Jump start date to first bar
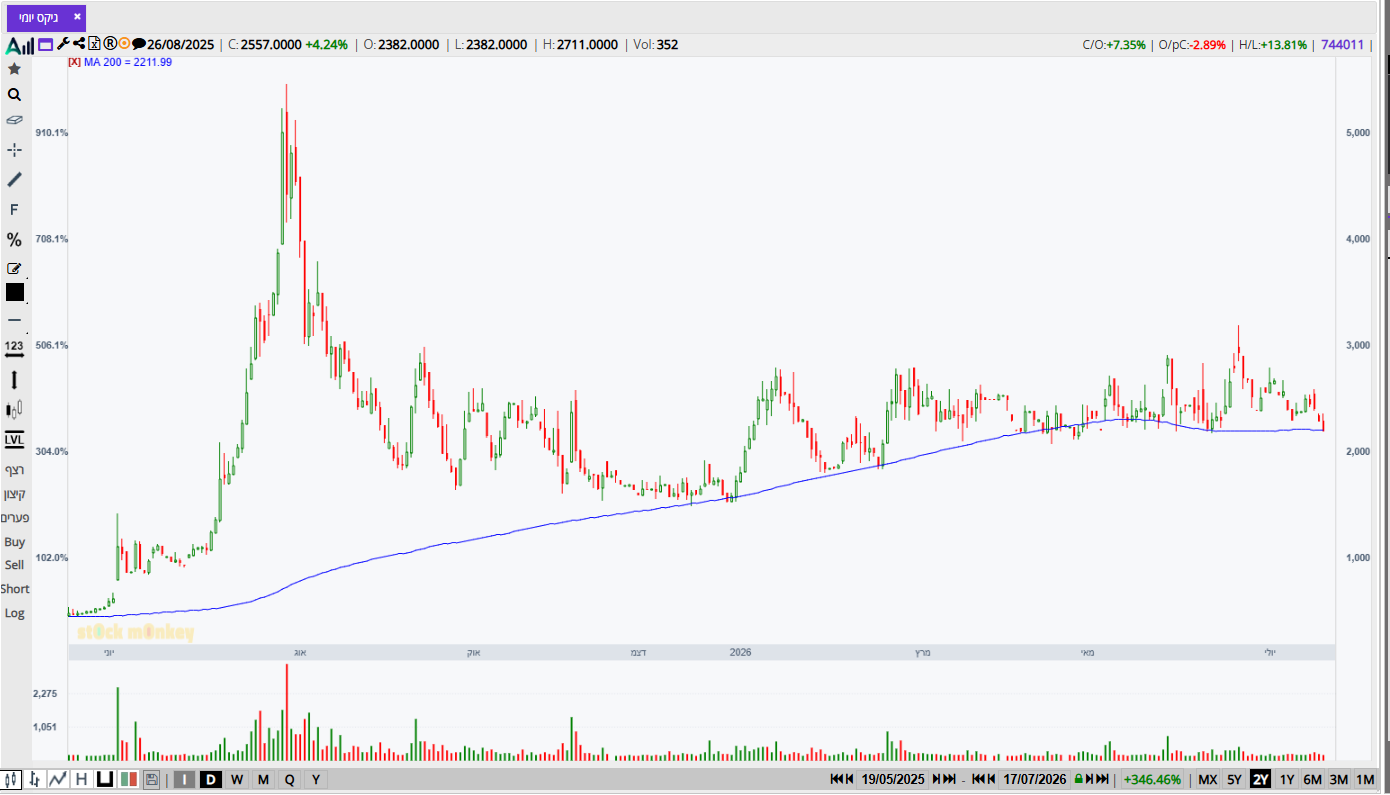1390x795 pixels. pyautogui.click(x=837, y=779)
